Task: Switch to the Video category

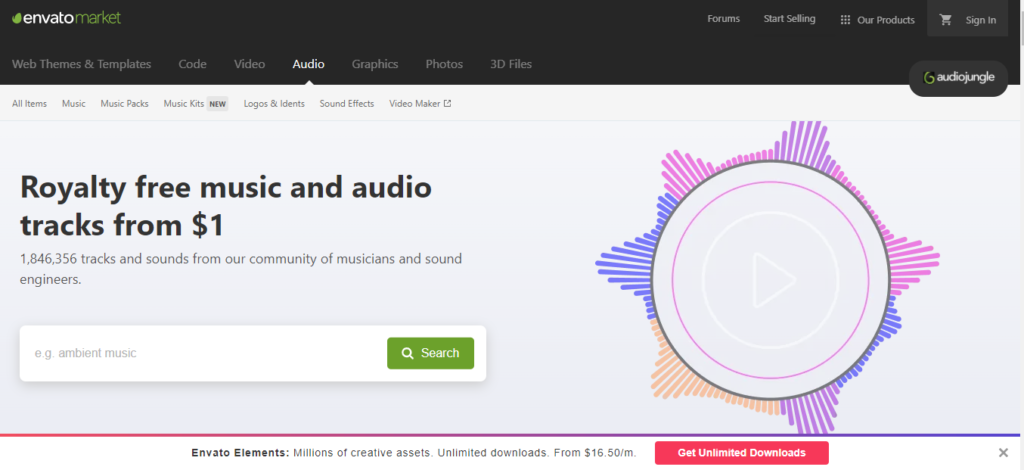Action: point(249,64)
